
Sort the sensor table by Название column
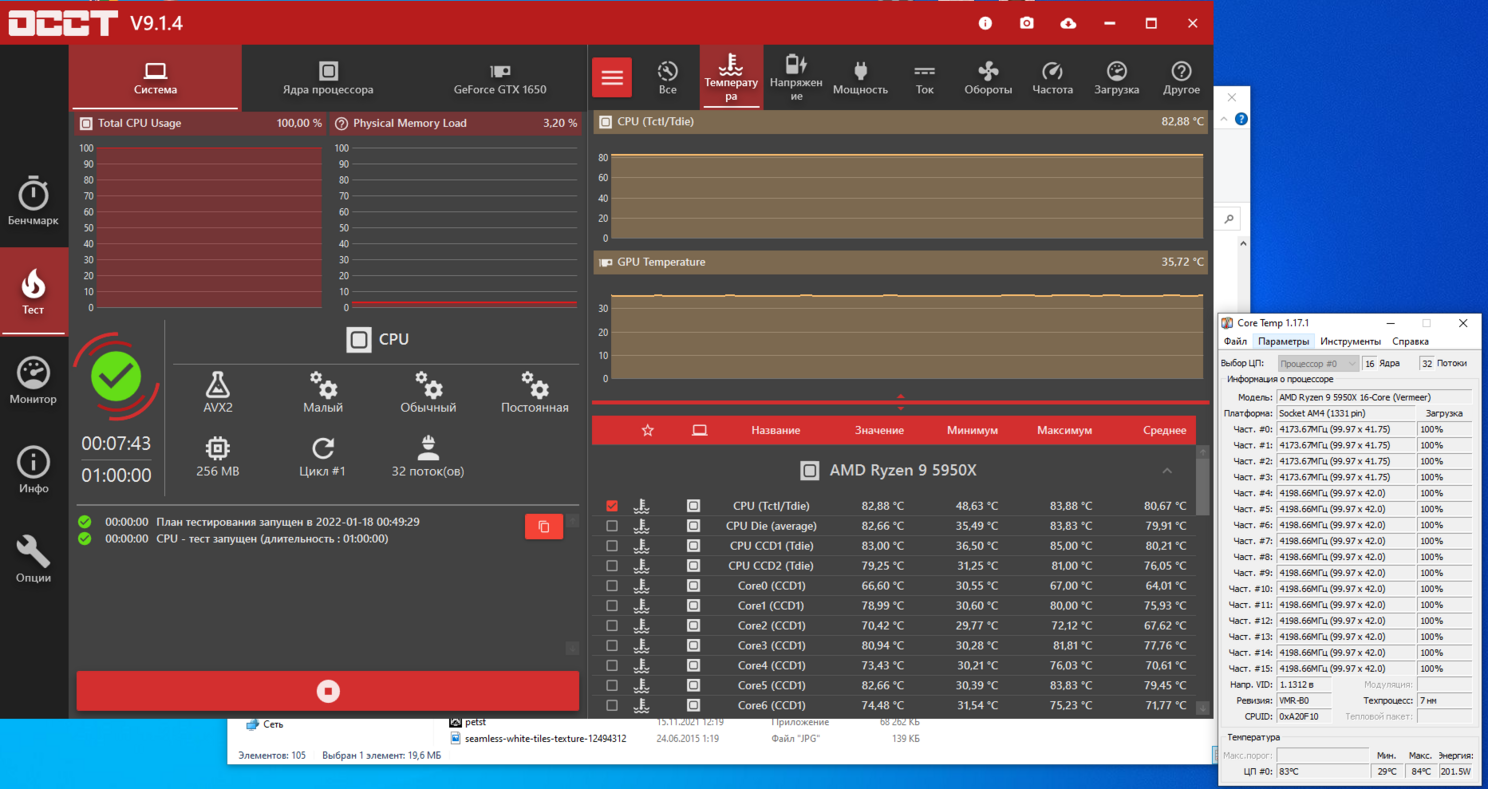[775, 430]
